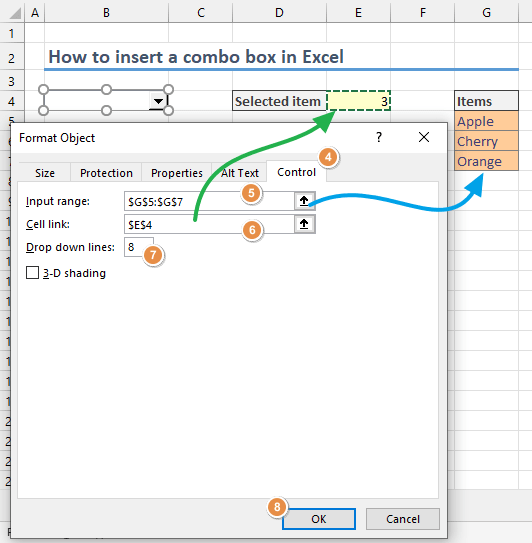
Task: Close the Format Object dialog
Action: pyautogui.click(x=424, y=137)
